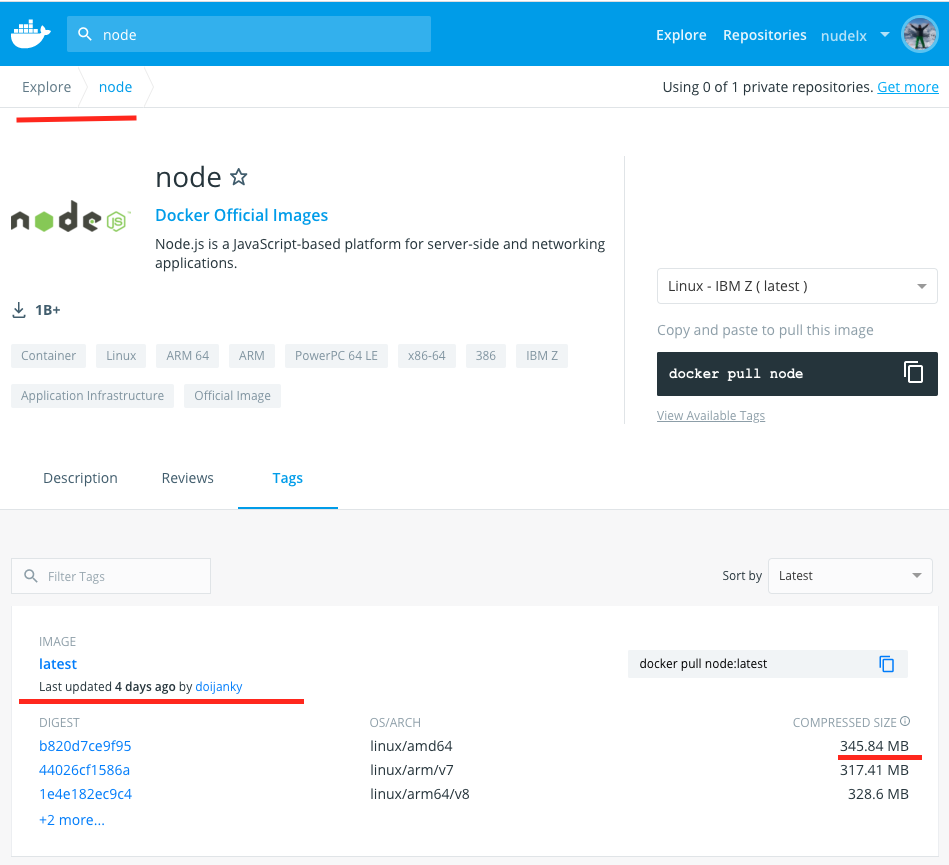Open the user profile avatar
This screenshot has width=949, height=865.
(920, 35)
